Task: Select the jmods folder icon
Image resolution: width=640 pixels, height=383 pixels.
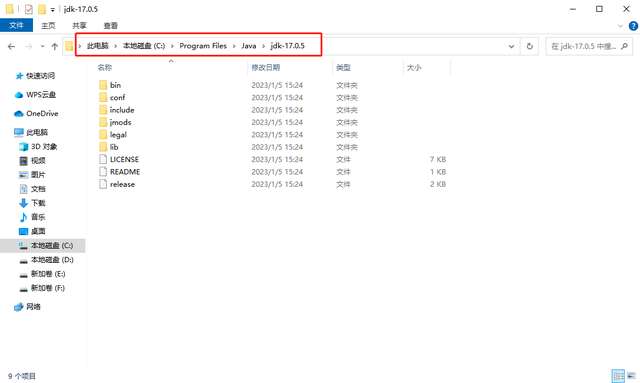Action: (103, 122)
